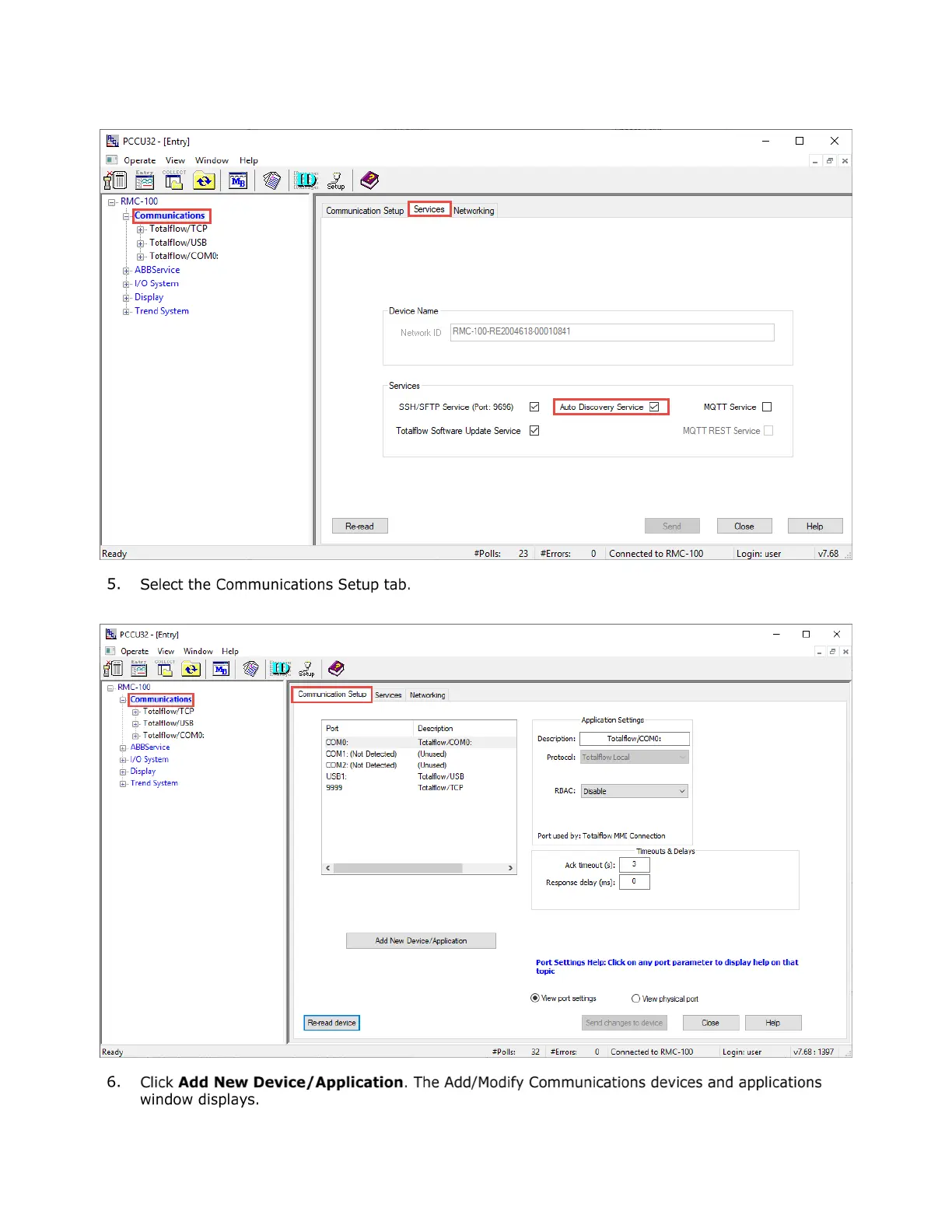Viewport: 952px width, 1232px height.
Task: Click the application Description field showing Totalflow/COM0:
Action: click(x=635, y=739)
